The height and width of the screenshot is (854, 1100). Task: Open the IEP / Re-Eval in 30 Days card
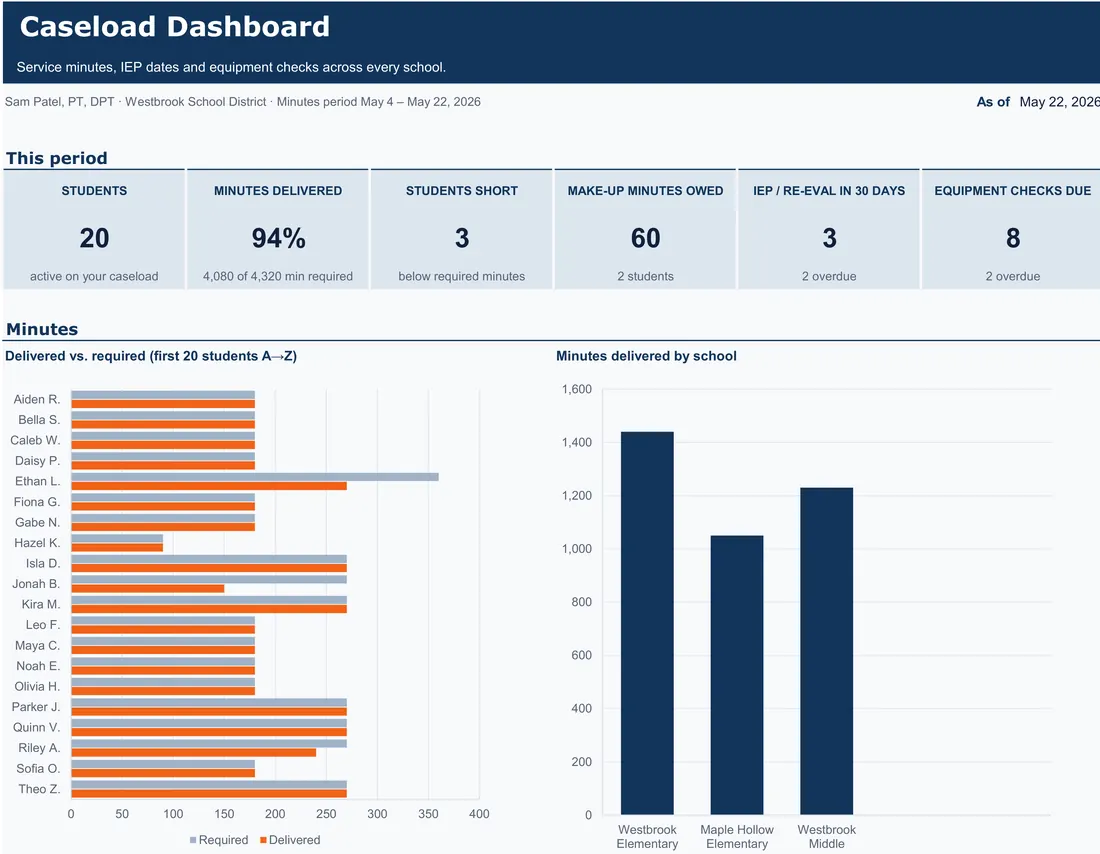[829, 229]
